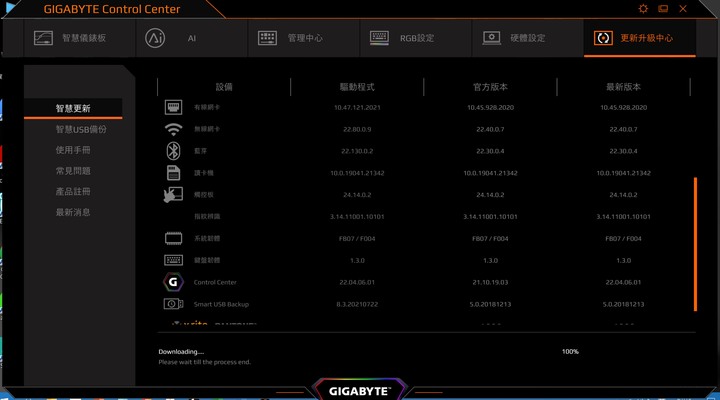This screenshot has width=720, height=400.
Task: Click the 'Please wait till the process end.' message
Action: point(204,362)
